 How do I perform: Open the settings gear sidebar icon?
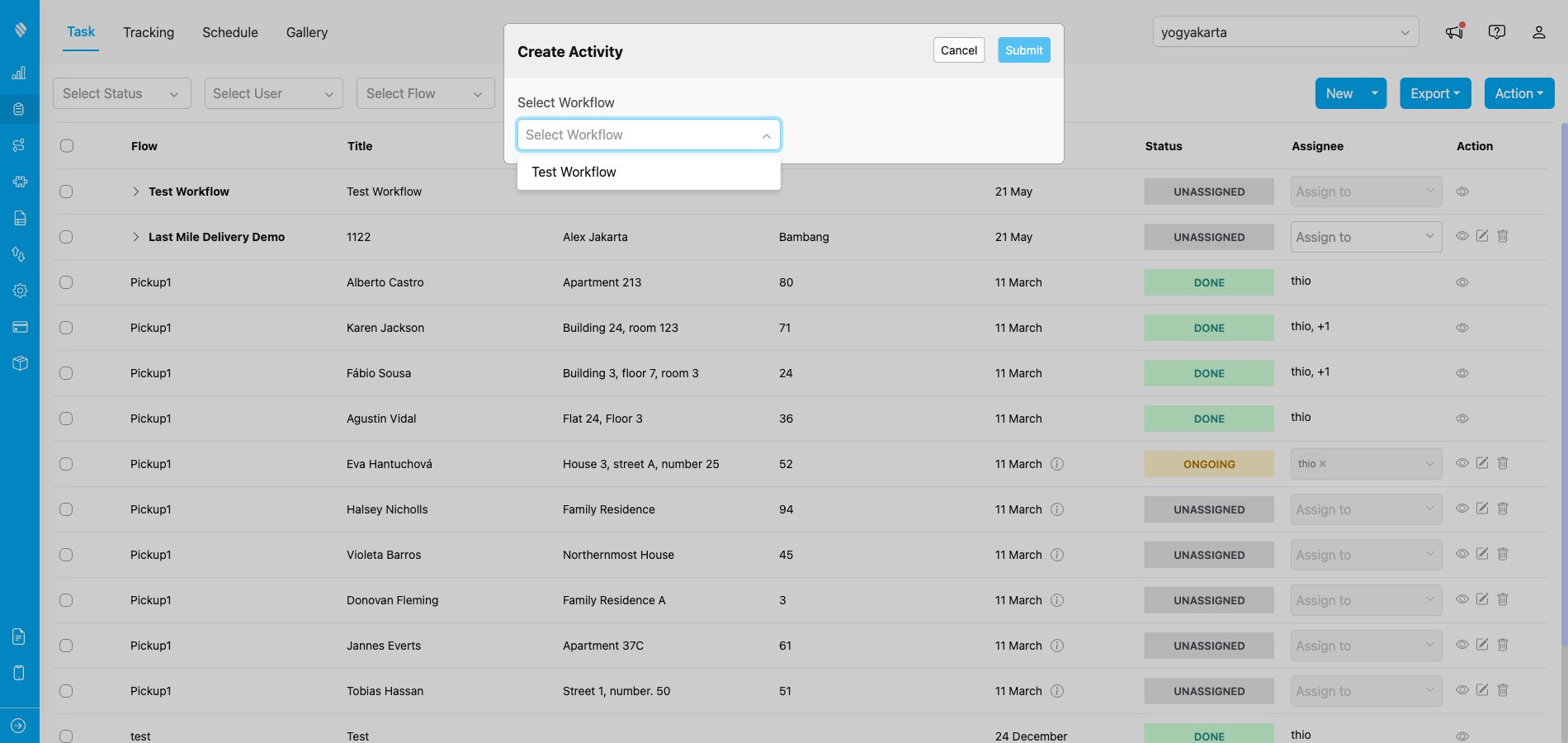(x=20, y=291)
